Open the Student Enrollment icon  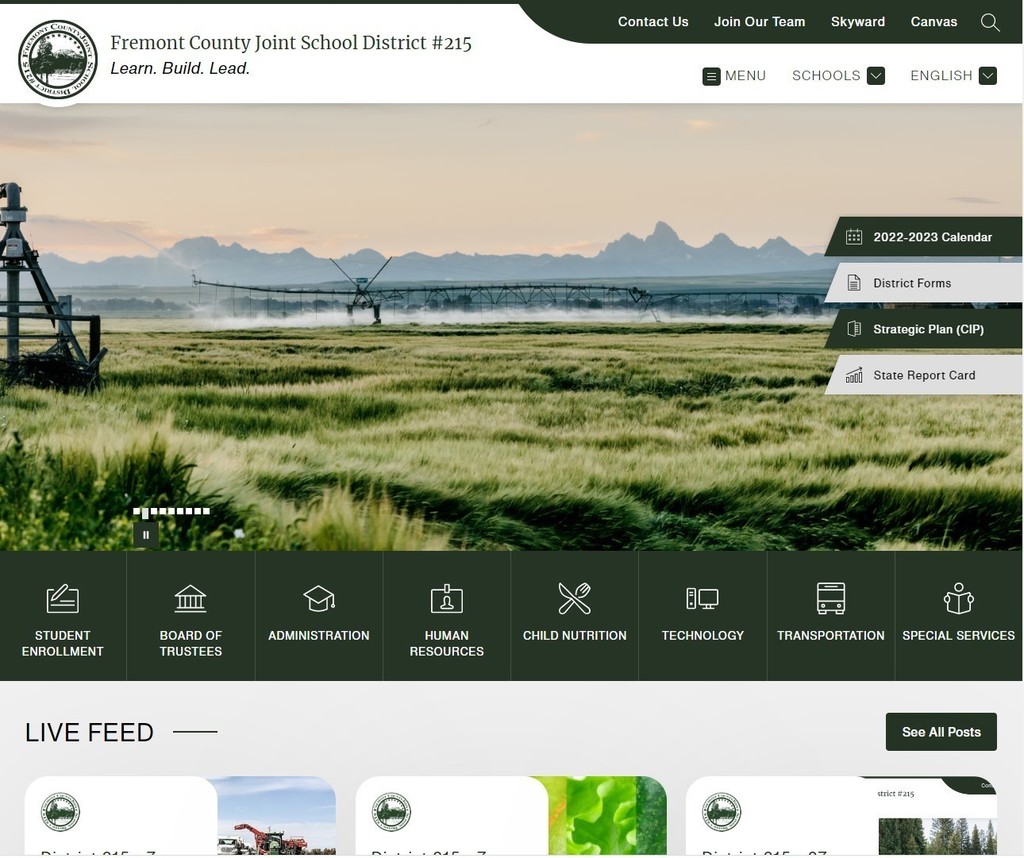tap(62, 599)
